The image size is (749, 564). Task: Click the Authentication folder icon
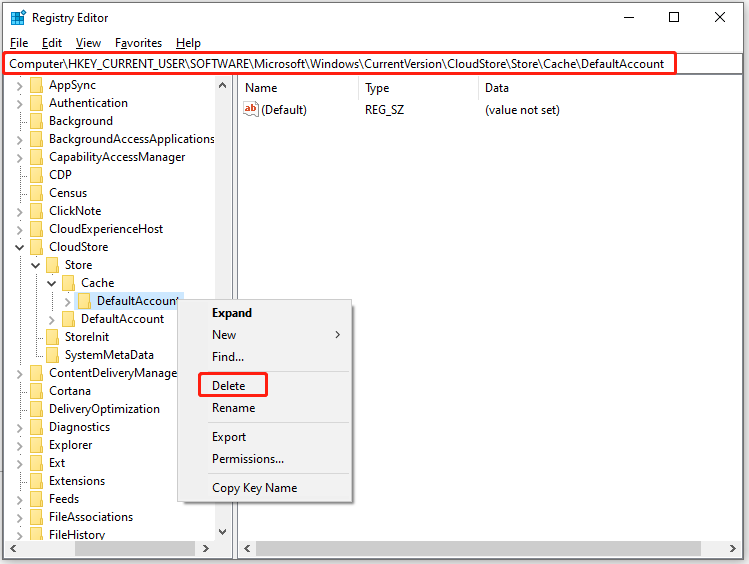point(36,103)
